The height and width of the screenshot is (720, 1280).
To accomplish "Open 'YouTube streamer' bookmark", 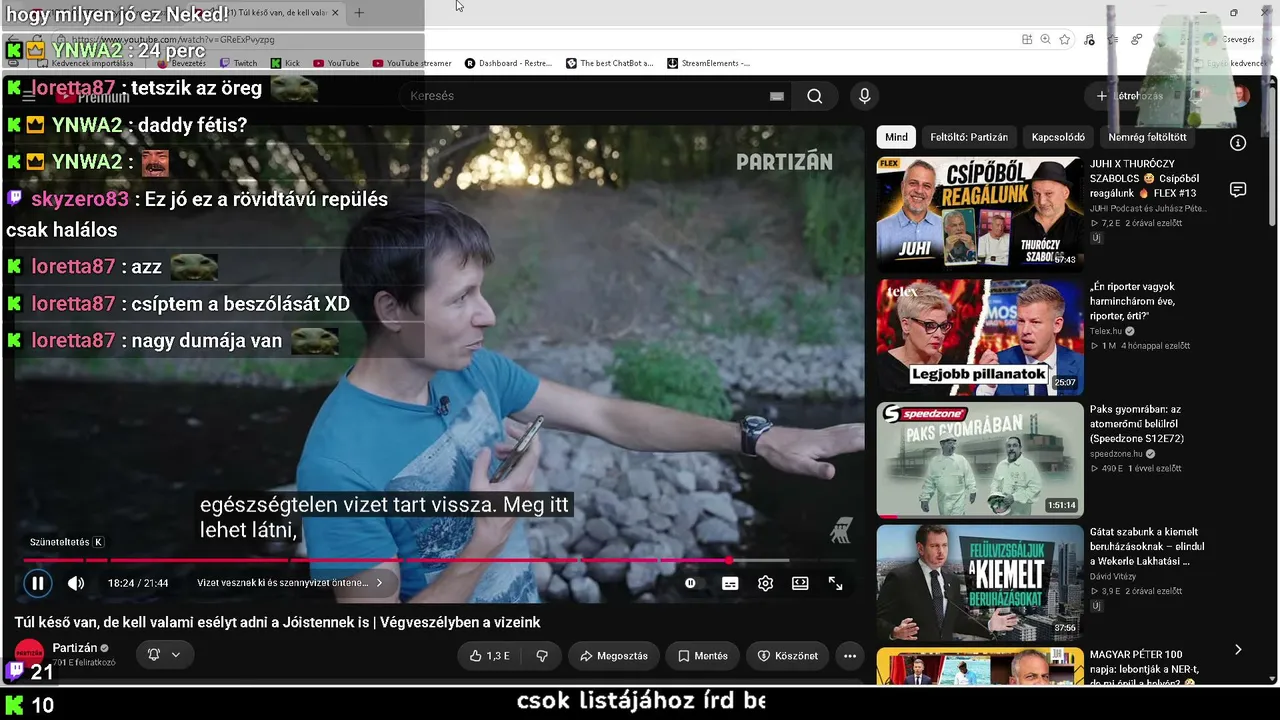I will pos(412,63).
